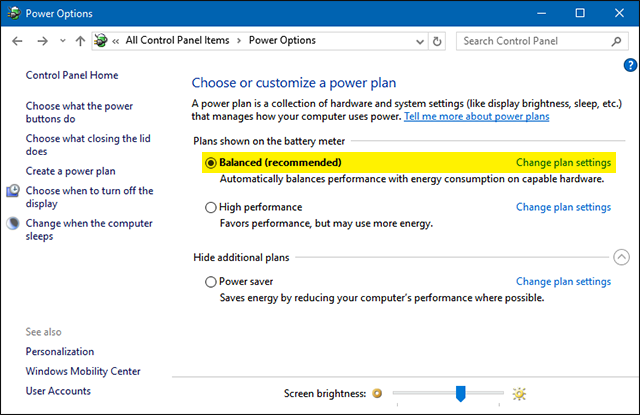Viewport: 640px width, 415px height.
Task: Click the dim brightness sun icon
Action: pyautogui.click(x=377, y=394)
